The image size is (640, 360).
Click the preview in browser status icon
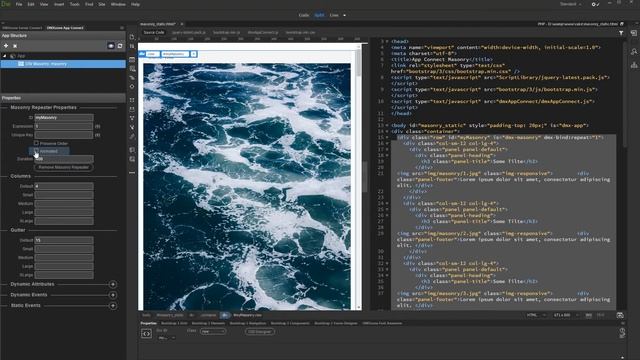(620, 315)
